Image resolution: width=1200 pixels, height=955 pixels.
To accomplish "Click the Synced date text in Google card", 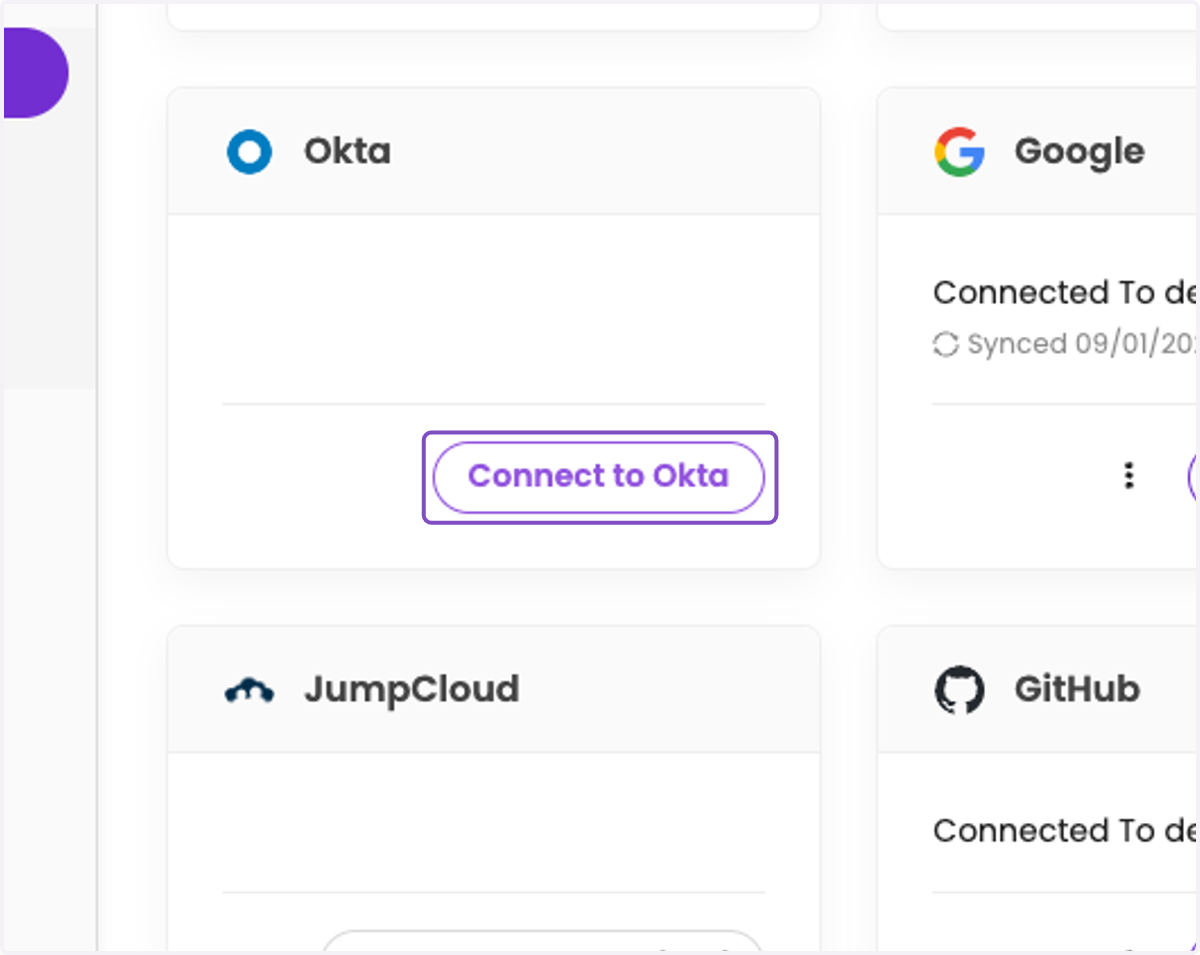I will (1082, 344).
